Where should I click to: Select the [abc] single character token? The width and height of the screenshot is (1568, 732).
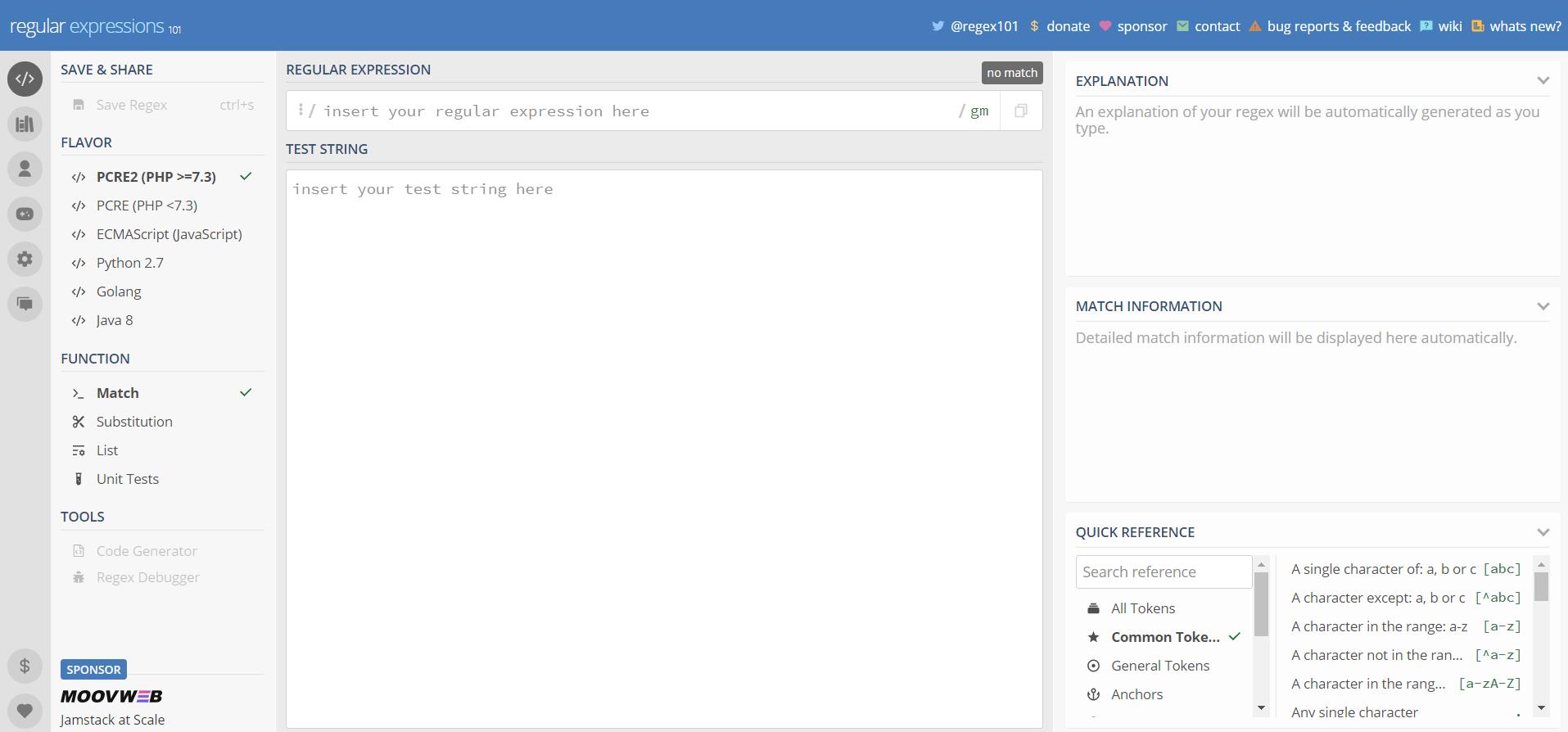click(1406, 569)
